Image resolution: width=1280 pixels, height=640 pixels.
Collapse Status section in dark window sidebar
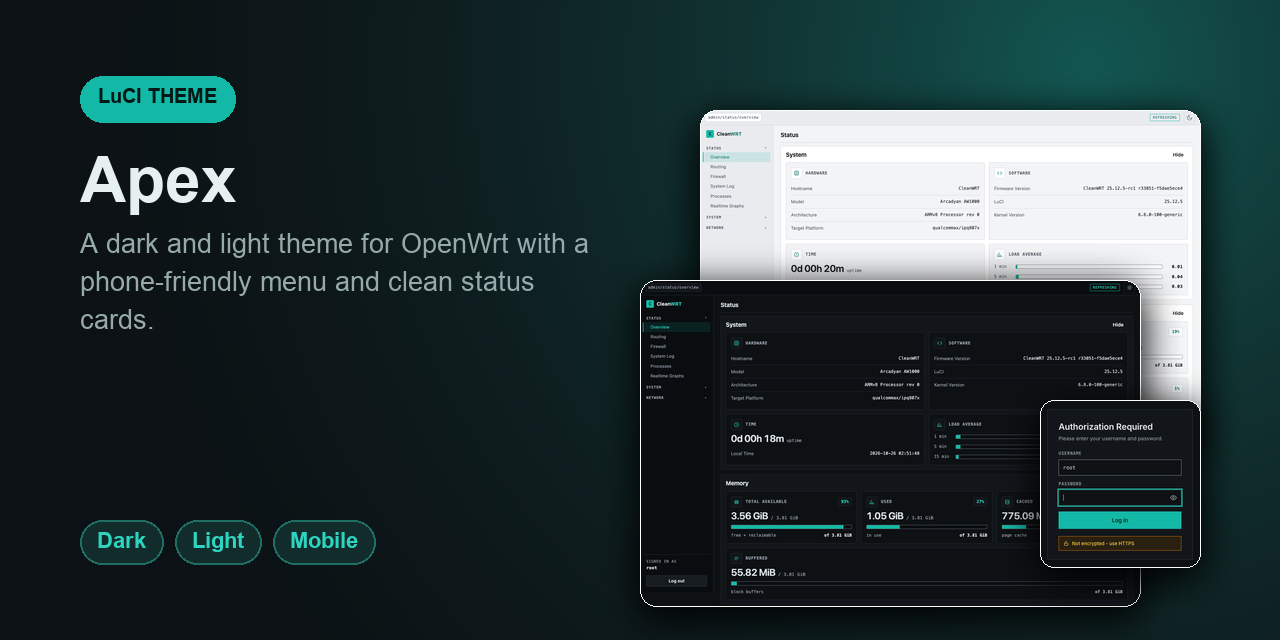click(x=676, y=318)
